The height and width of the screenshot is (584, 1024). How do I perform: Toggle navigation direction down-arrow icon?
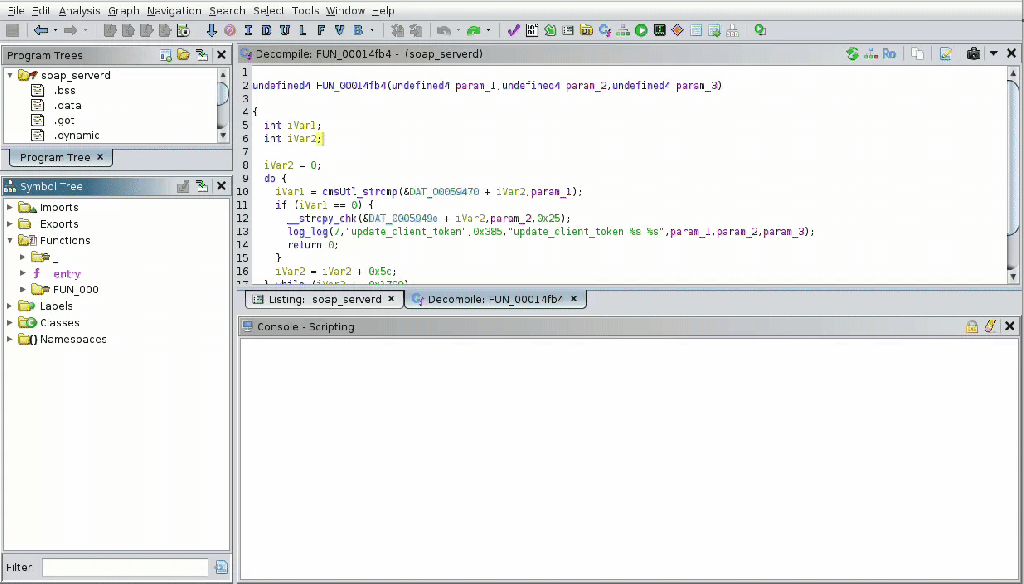(212, 30)
